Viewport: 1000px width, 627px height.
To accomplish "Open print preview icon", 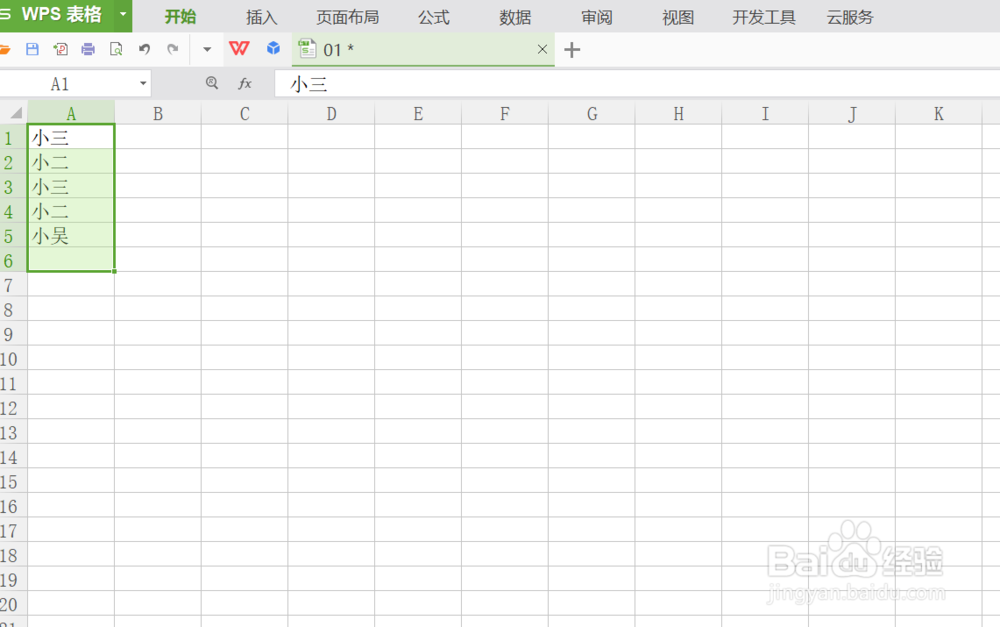I will (116, 49).
